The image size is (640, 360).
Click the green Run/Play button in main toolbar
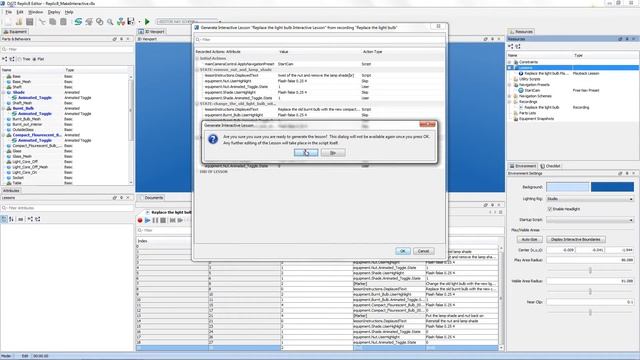(147, 22)
